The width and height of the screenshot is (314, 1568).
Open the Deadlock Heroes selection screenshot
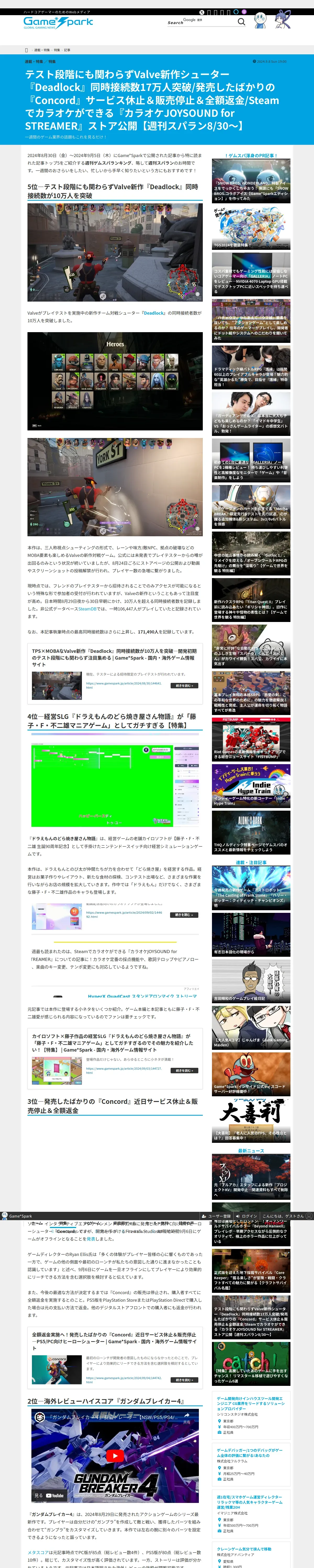(x=115, y=381)
